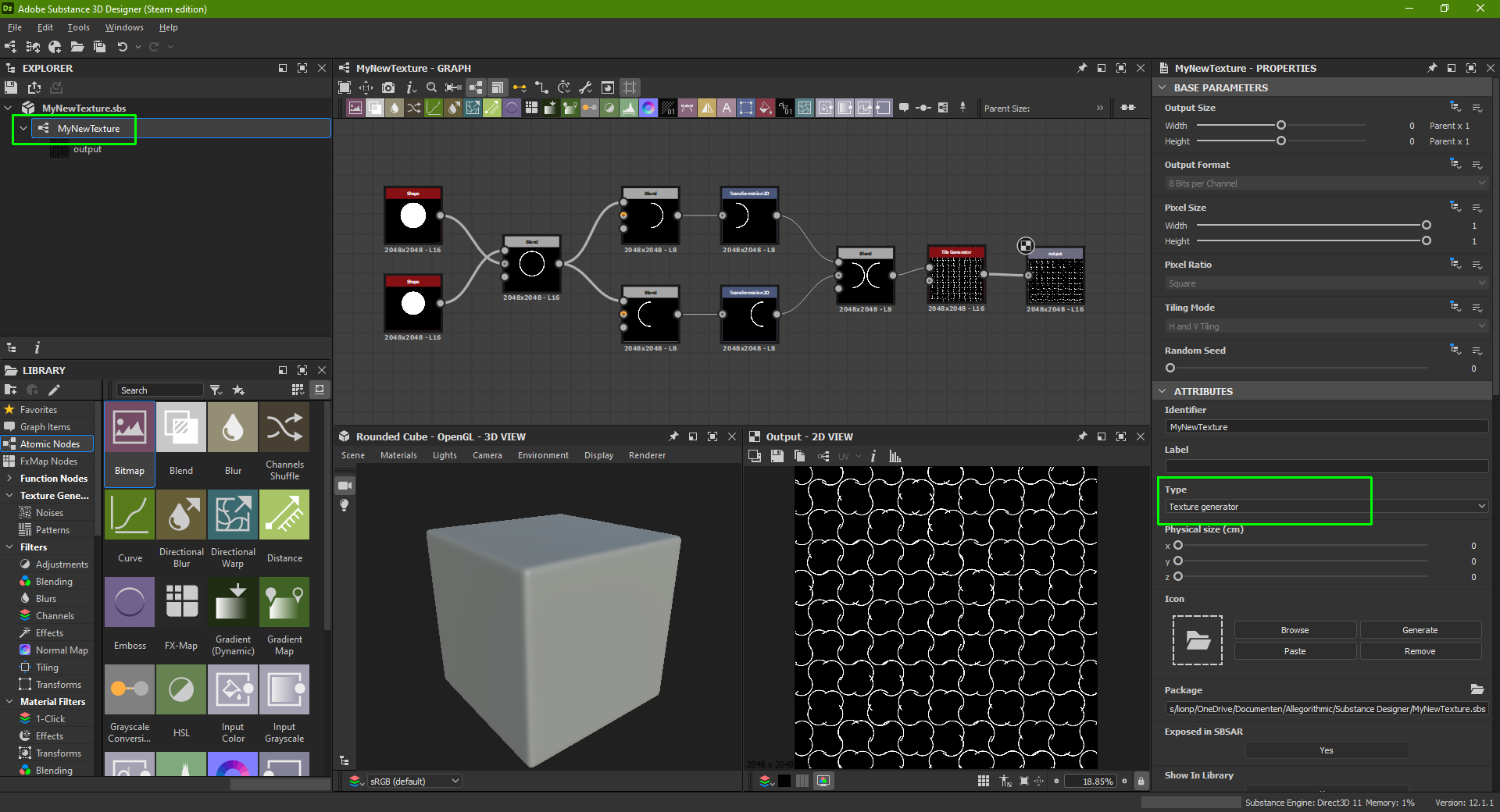This screenshot has width=1500, height=812.
Task: Click the save icon in the Explorer toolbar
Action: (11, 87)
